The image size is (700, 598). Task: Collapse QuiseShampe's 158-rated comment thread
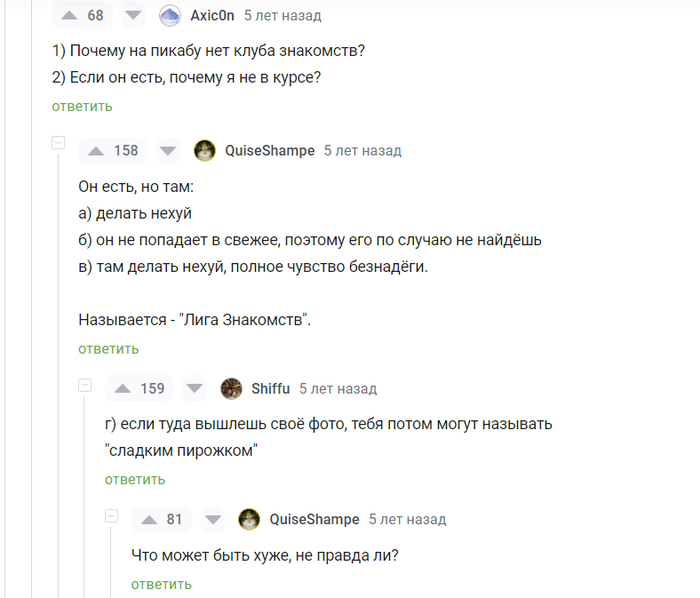58,144
